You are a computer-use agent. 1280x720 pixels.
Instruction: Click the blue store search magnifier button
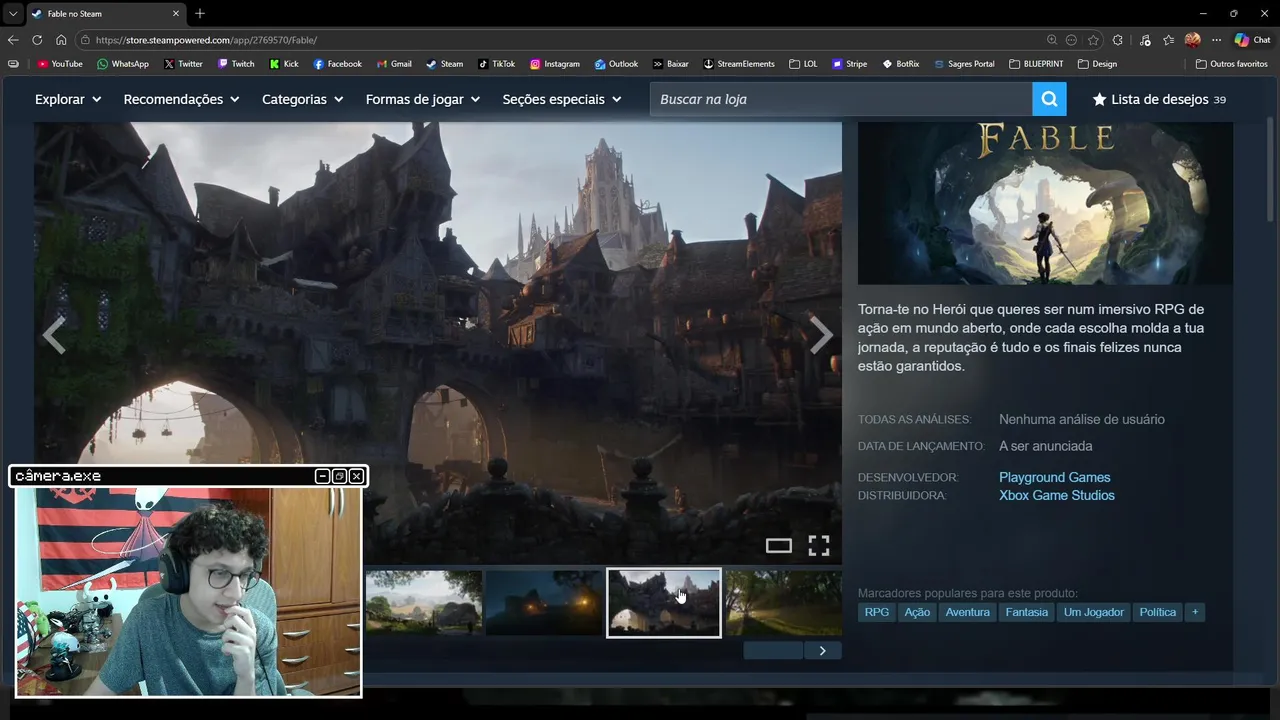(x=1049, y=99)
